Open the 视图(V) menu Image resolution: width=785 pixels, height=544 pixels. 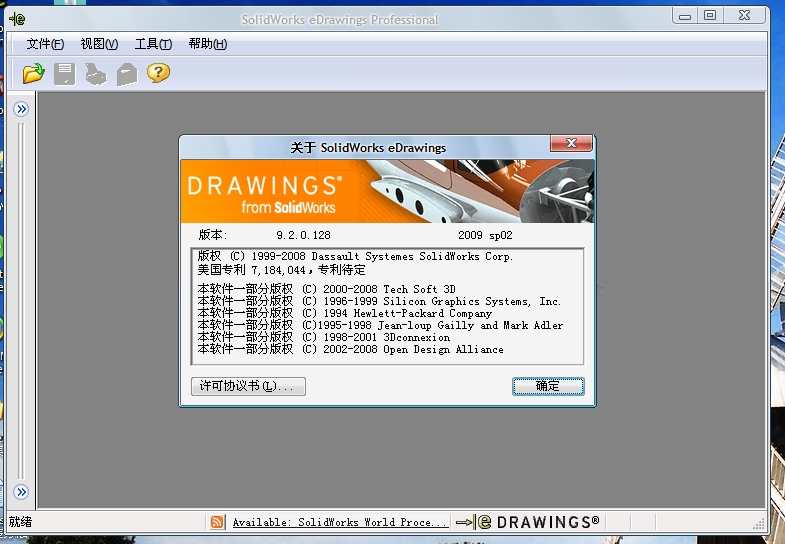(99, 44)
